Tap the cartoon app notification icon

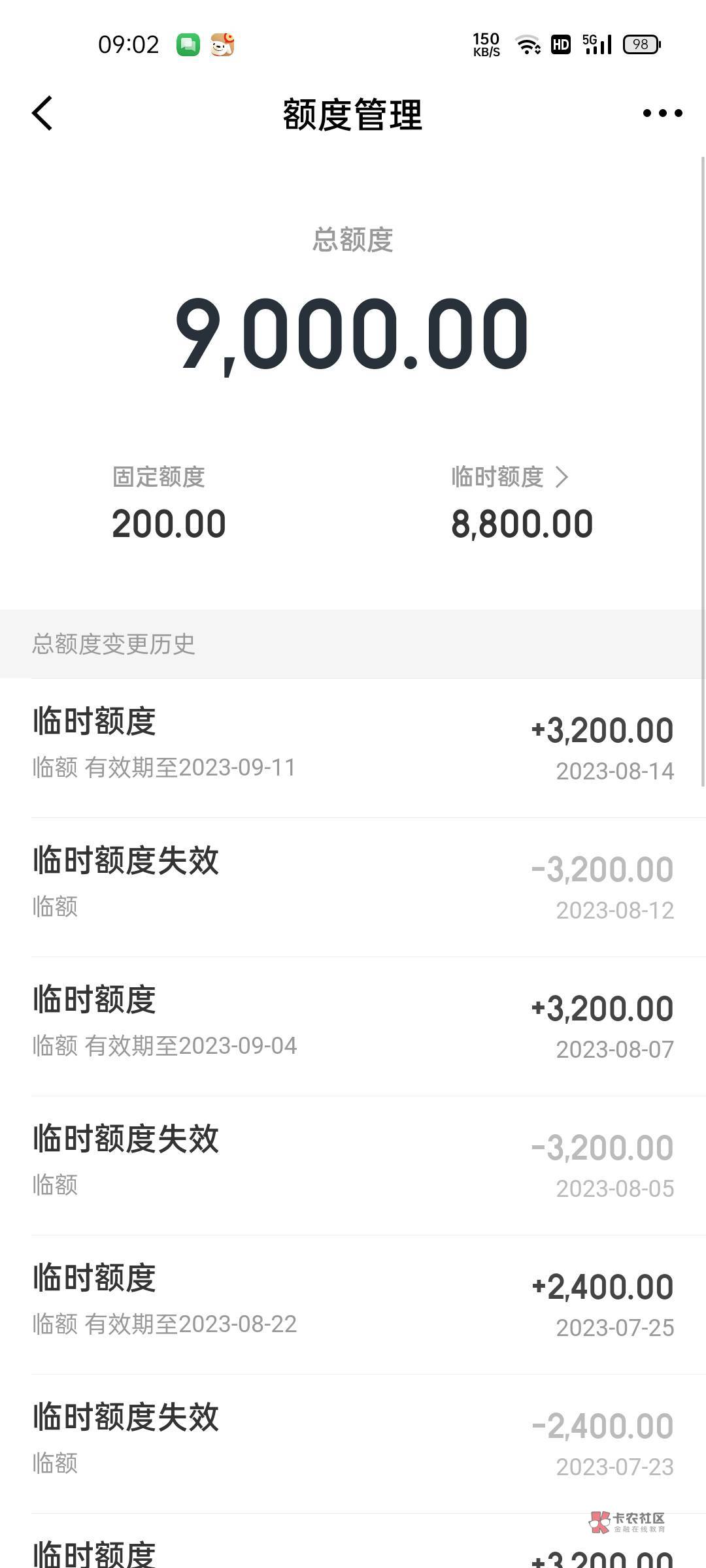[222, 44]
